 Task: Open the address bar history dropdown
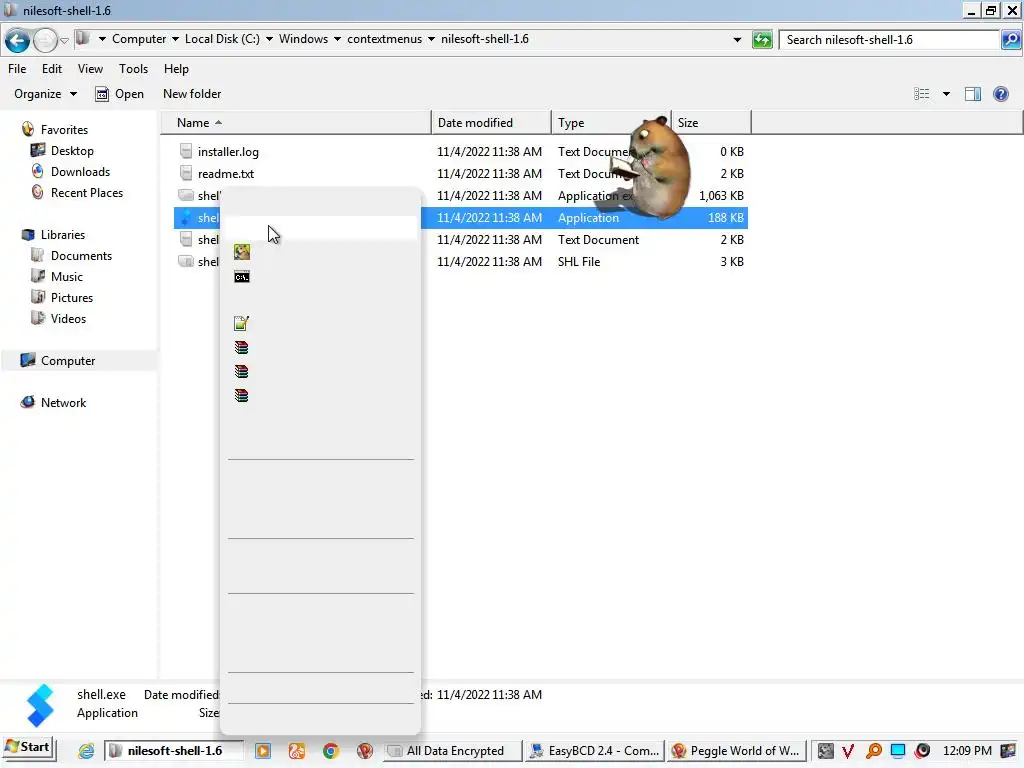pyautogui.click(x=737, y=40)
